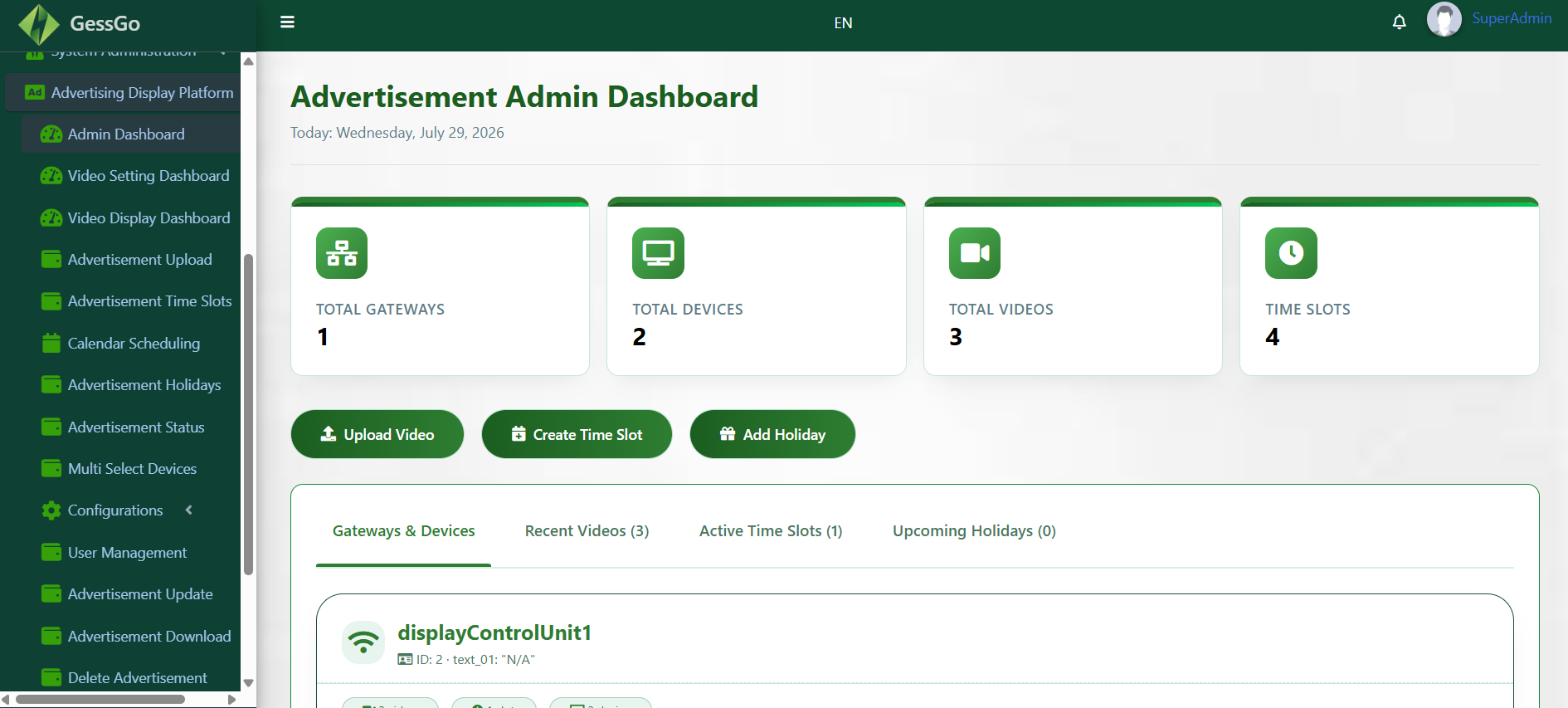Click the icon next to Advertisement Download

coord(51,637)
